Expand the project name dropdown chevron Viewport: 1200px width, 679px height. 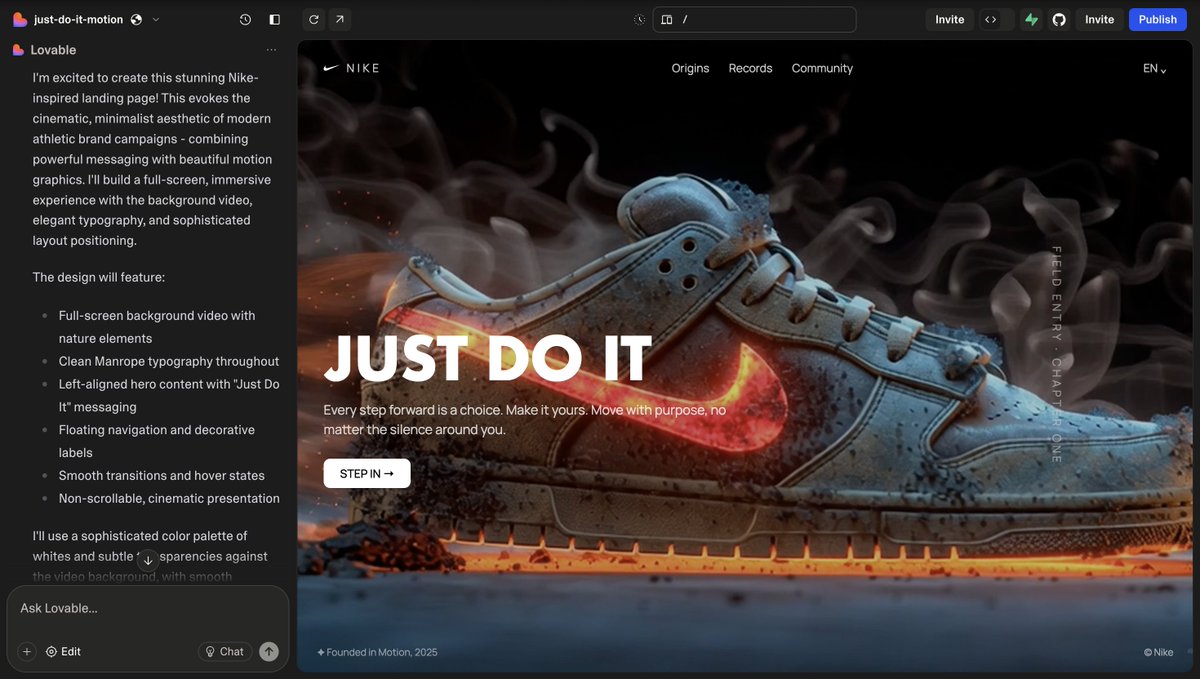(156, 19)
